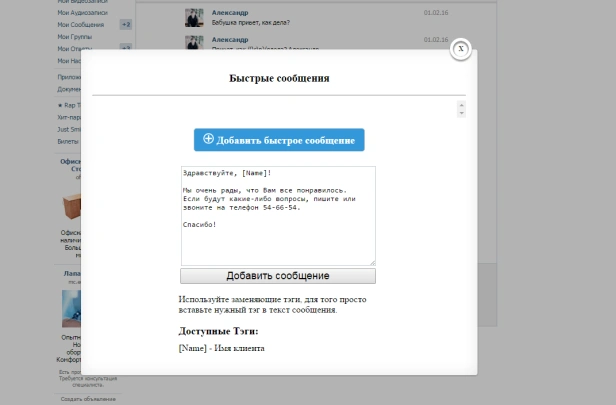616x405 pixels.
Task: Click the resize grip of the message textarea
Action: coord(371,262)
